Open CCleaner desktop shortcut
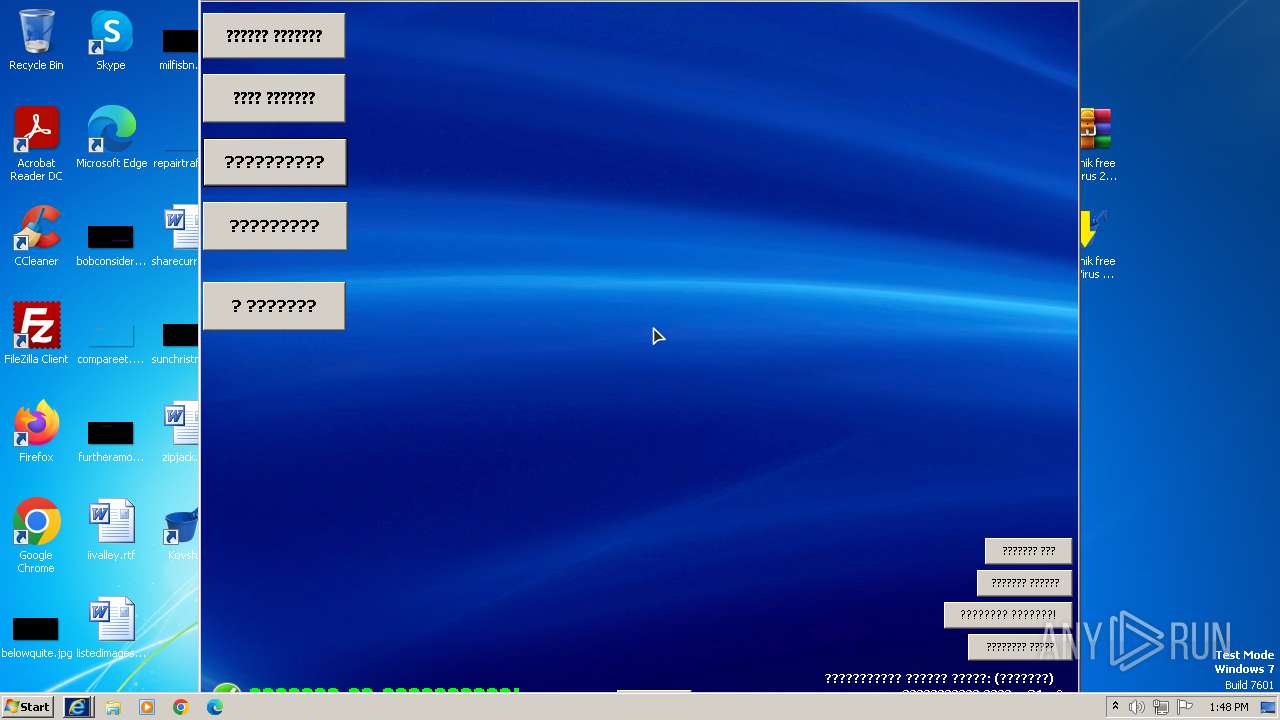This screenshot has height=720, width=1280. click(x=36, y=236)
